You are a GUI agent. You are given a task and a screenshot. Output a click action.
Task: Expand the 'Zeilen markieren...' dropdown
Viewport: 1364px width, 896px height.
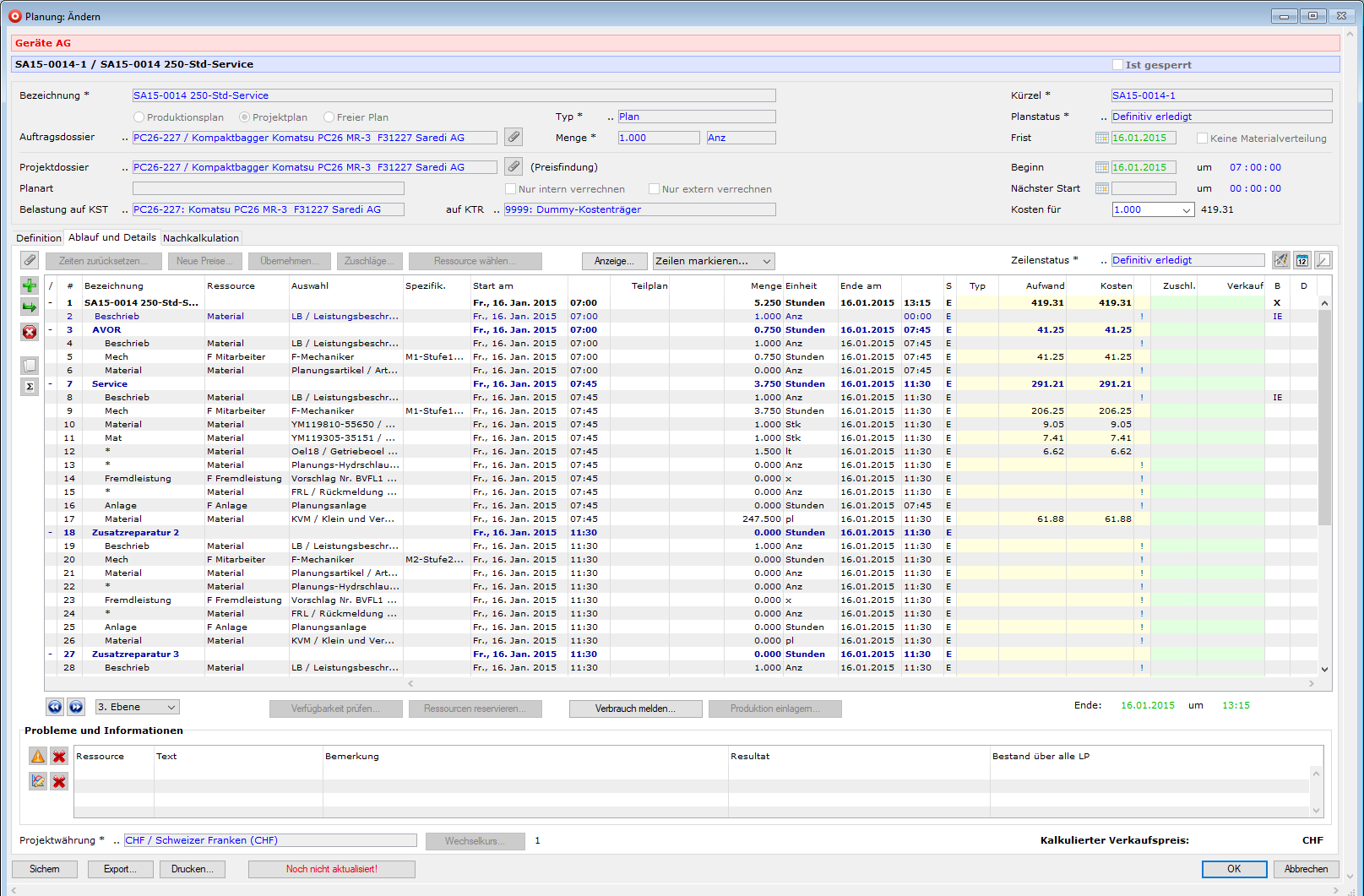pos(713,261)
